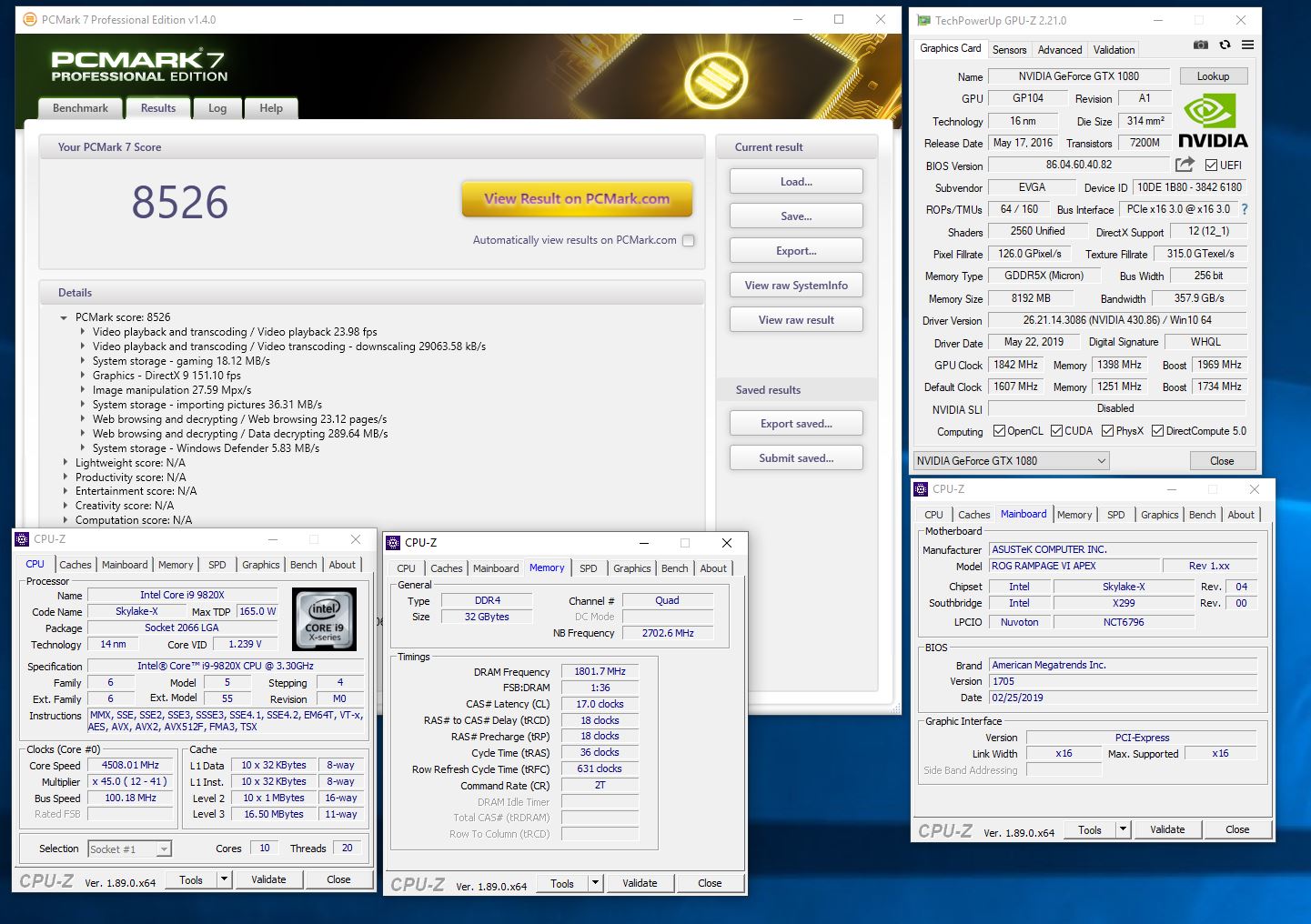This screenshot has height=924, width=1311.
Task: Click the CPU-Z Memory window title icon
Action: (393, 543)
